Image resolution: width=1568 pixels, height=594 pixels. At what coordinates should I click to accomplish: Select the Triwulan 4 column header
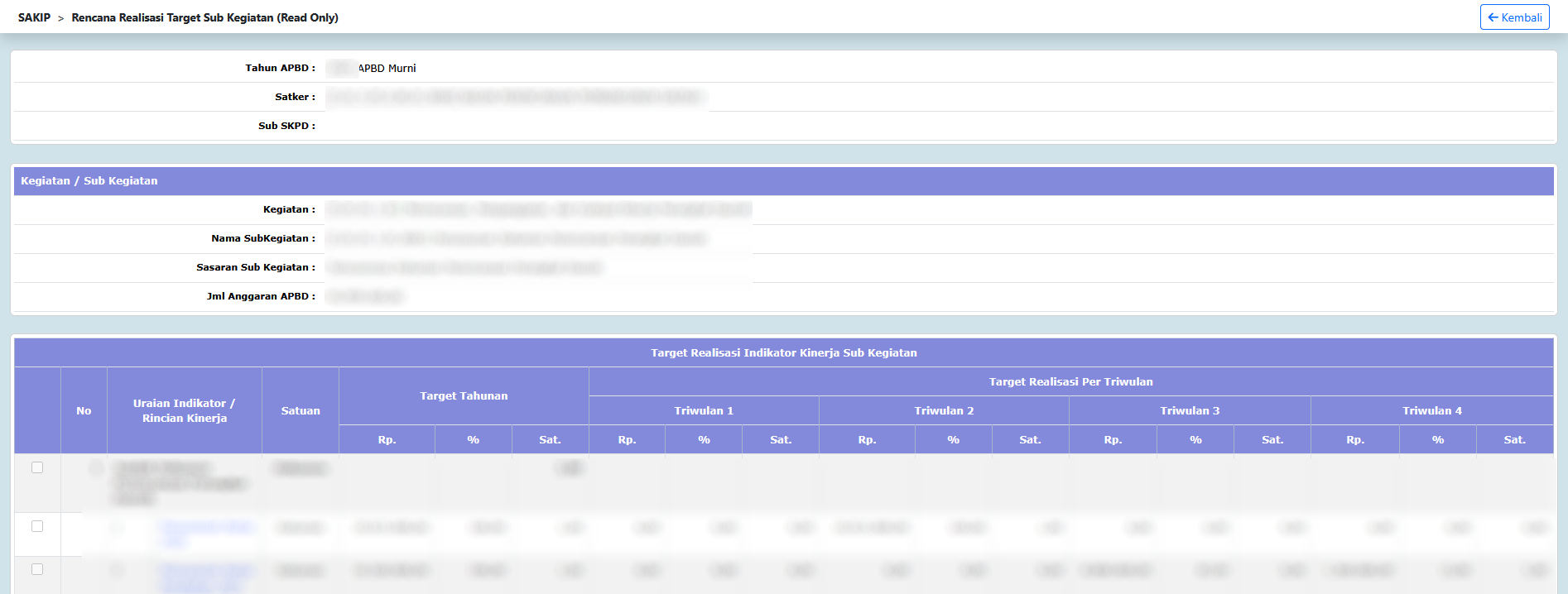tap(1431, 410)
